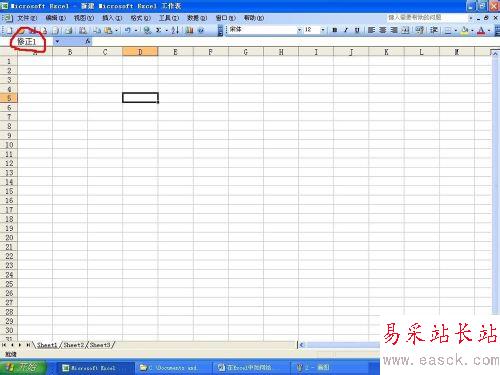Click the Insert Function fx icon

tap(87, 41)
